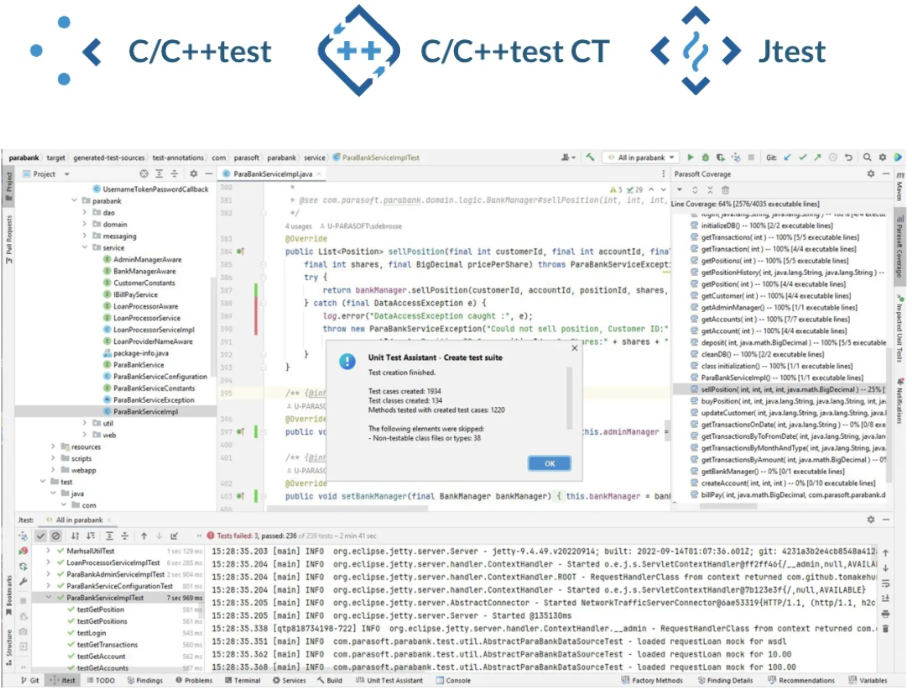The height and width of the screenshot is (694, 912).
Task: Open Project view mode dropdown arrow
Action: click(67, 174)
